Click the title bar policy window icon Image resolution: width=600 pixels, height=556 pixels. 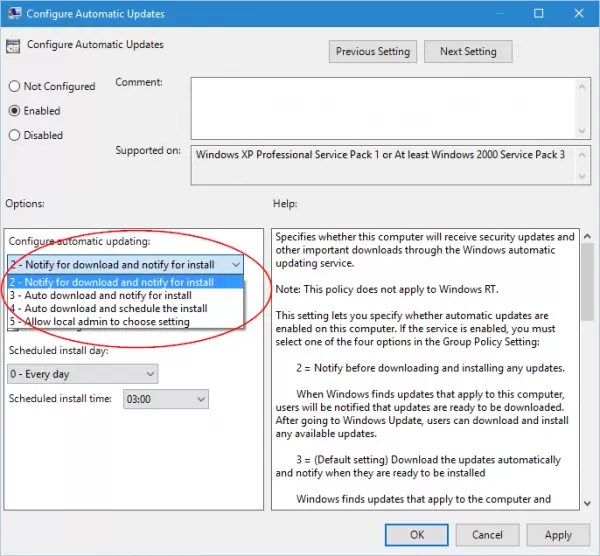tap(15, 13)
